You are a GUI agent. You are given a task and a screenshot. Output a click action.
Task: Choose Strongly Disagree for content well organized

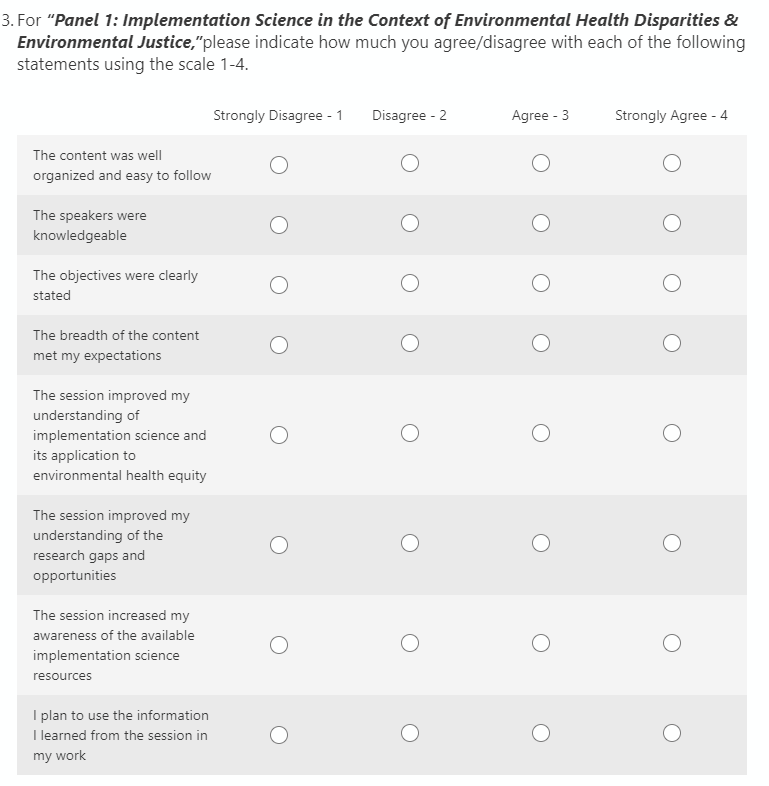point(279,164)
